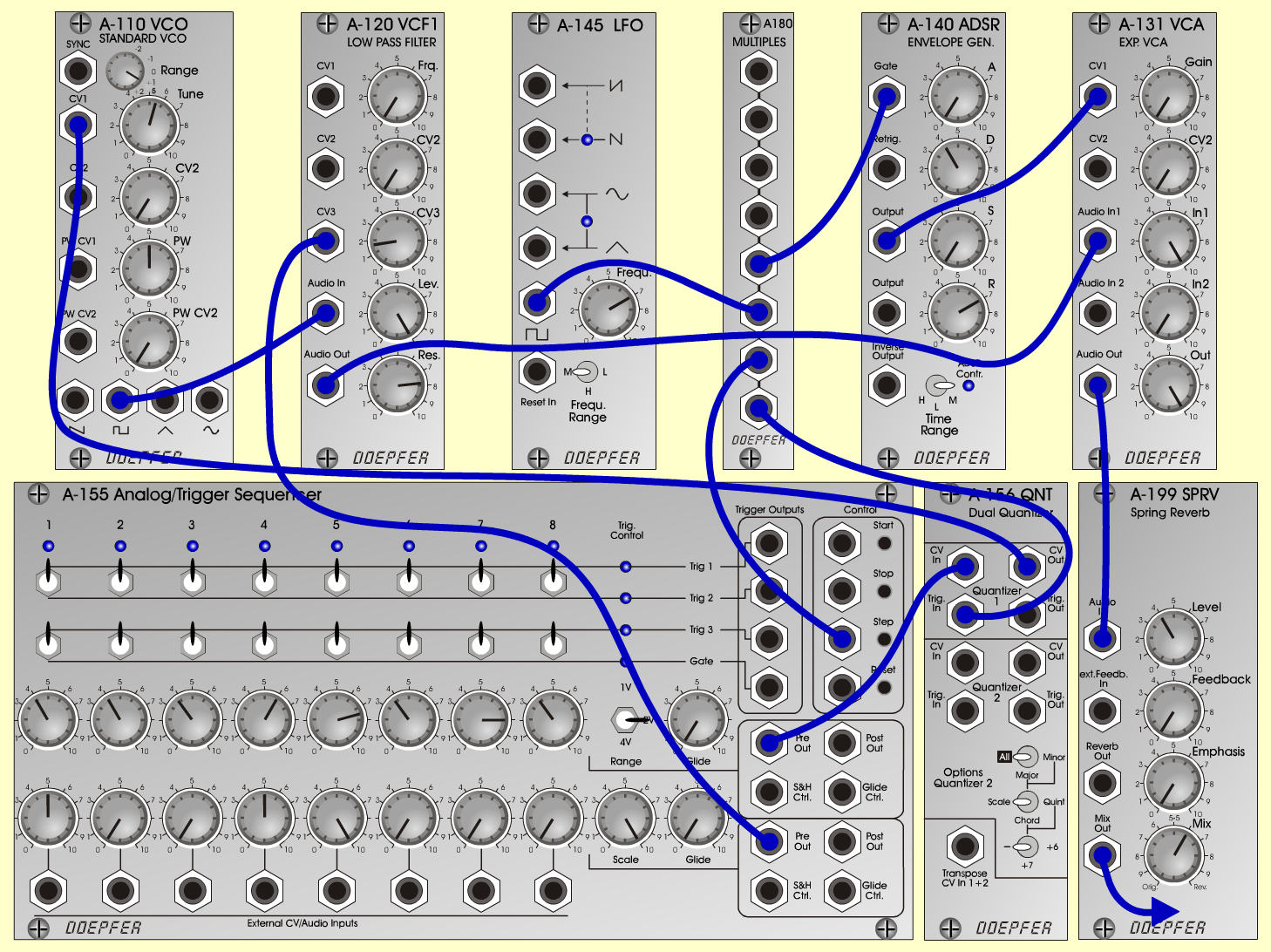
Task: Select the triangle wave output jack on the A-145 LFO
Action: [537, 248]
